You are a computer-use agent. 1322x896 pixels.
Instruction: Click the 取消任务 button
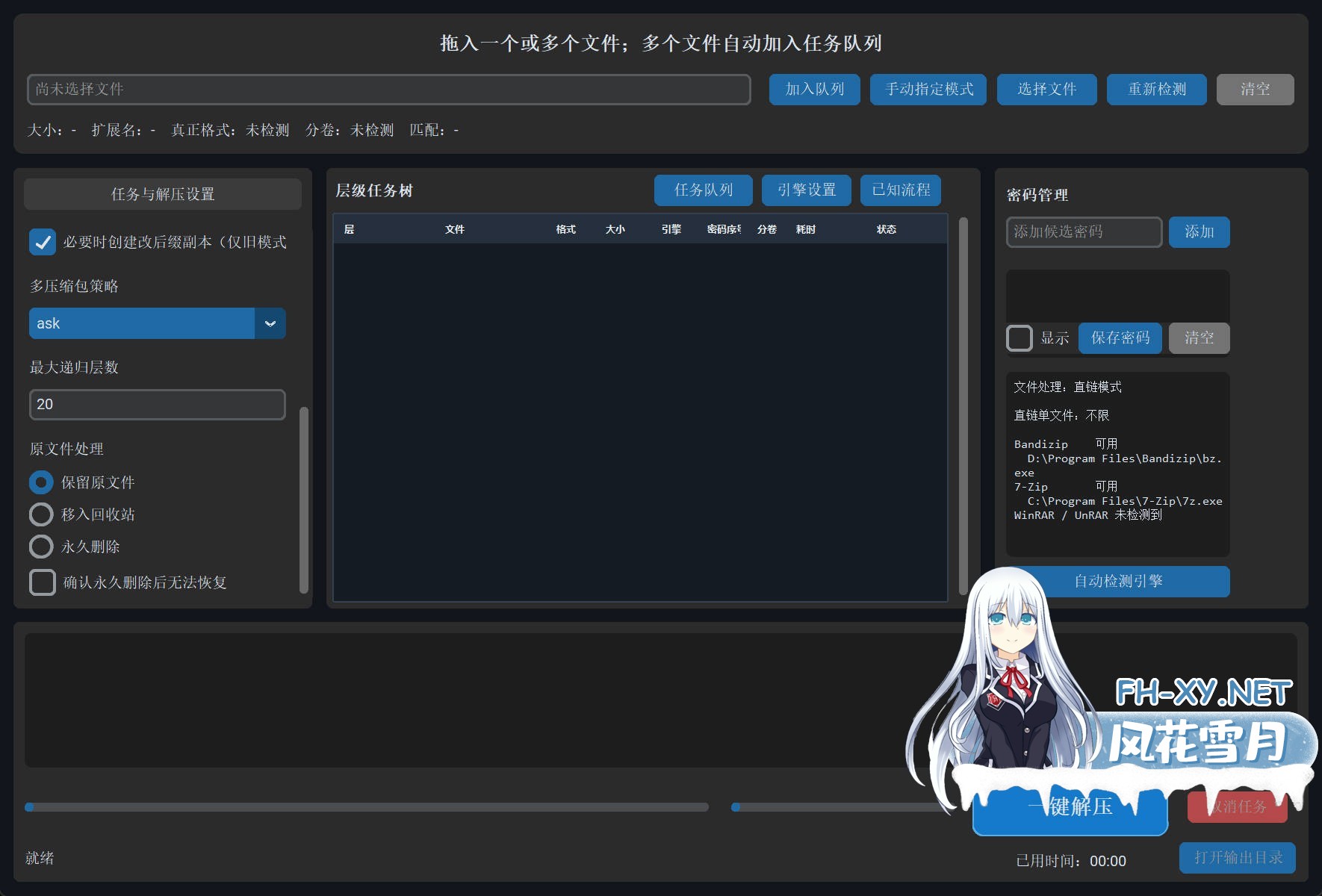pyautogui.click(x=1238, y=807)
